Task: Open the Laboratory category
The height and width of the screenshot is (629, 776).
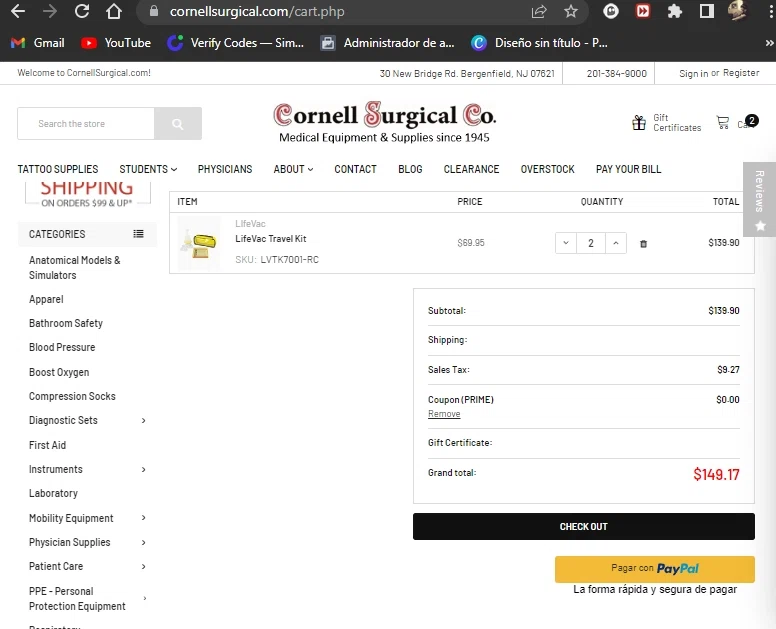Action: tap(53, 493)
